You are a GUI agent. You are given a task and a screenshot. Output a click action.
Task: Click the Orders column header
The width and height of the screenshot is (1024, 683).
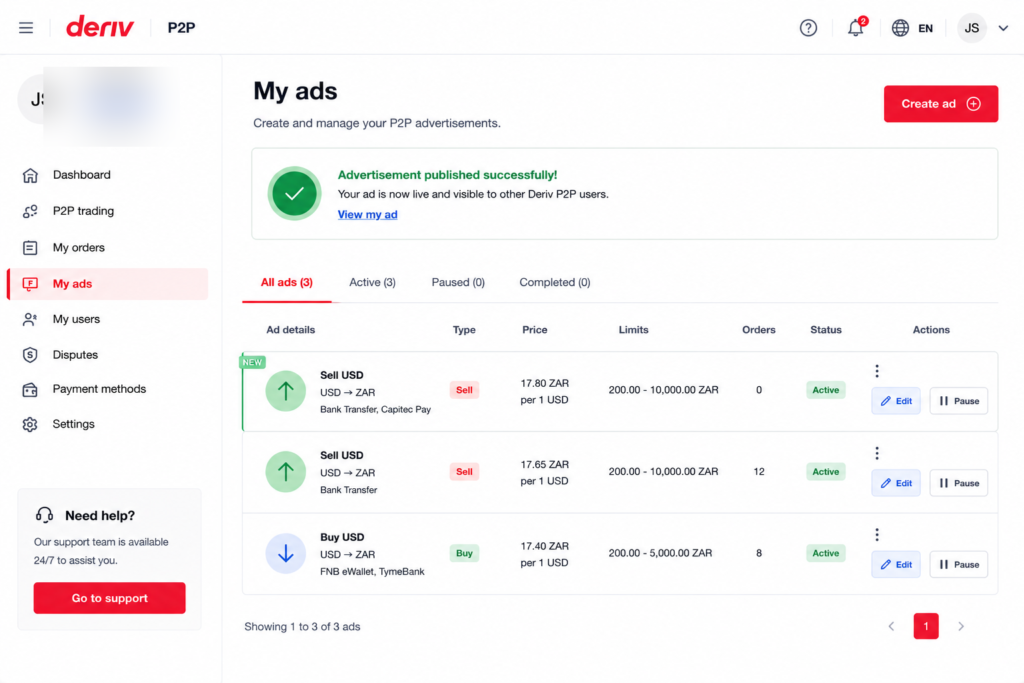pyautogui.click(x=759, y=330)
